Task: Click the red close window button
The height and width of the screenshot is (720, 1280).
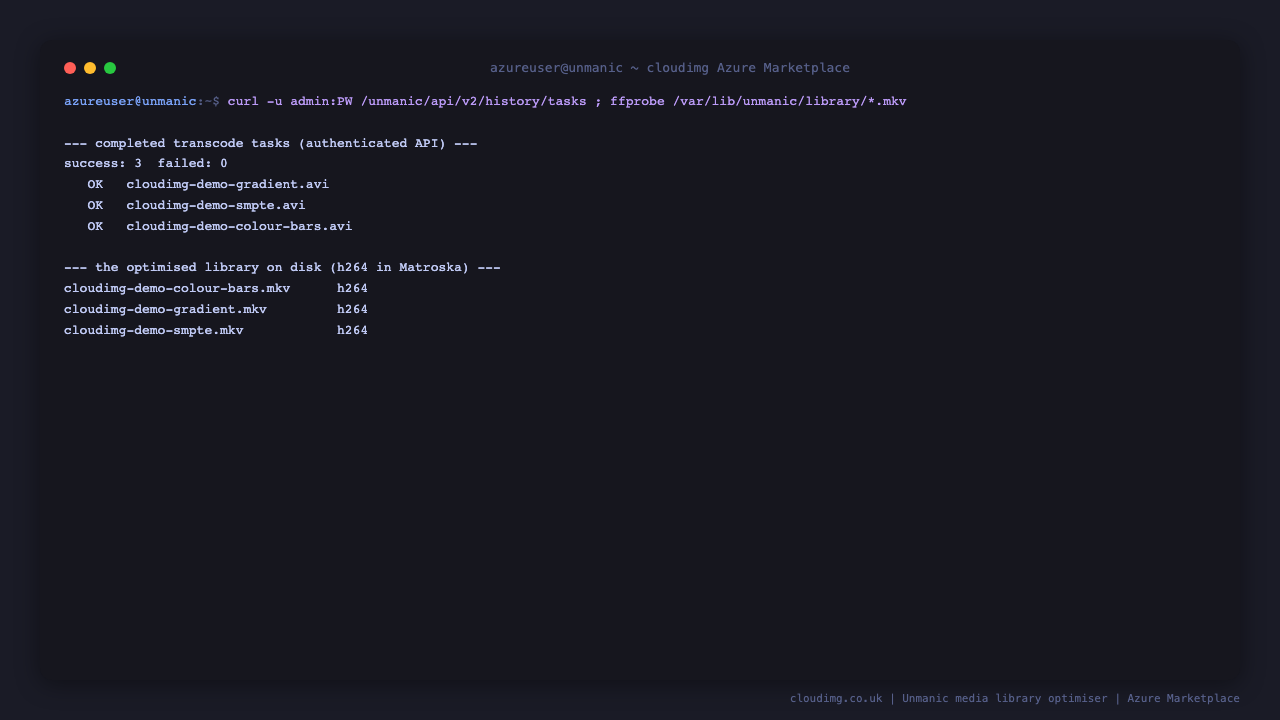Action: click(x=70, y=68)
